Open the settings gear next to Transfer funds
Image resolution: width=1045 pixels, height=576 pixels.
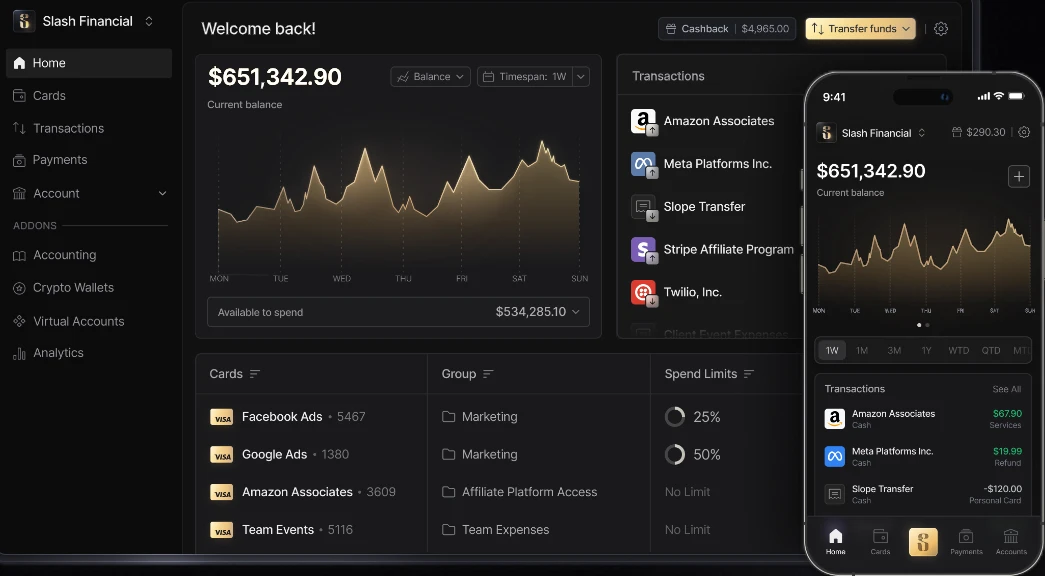[940, 29]
